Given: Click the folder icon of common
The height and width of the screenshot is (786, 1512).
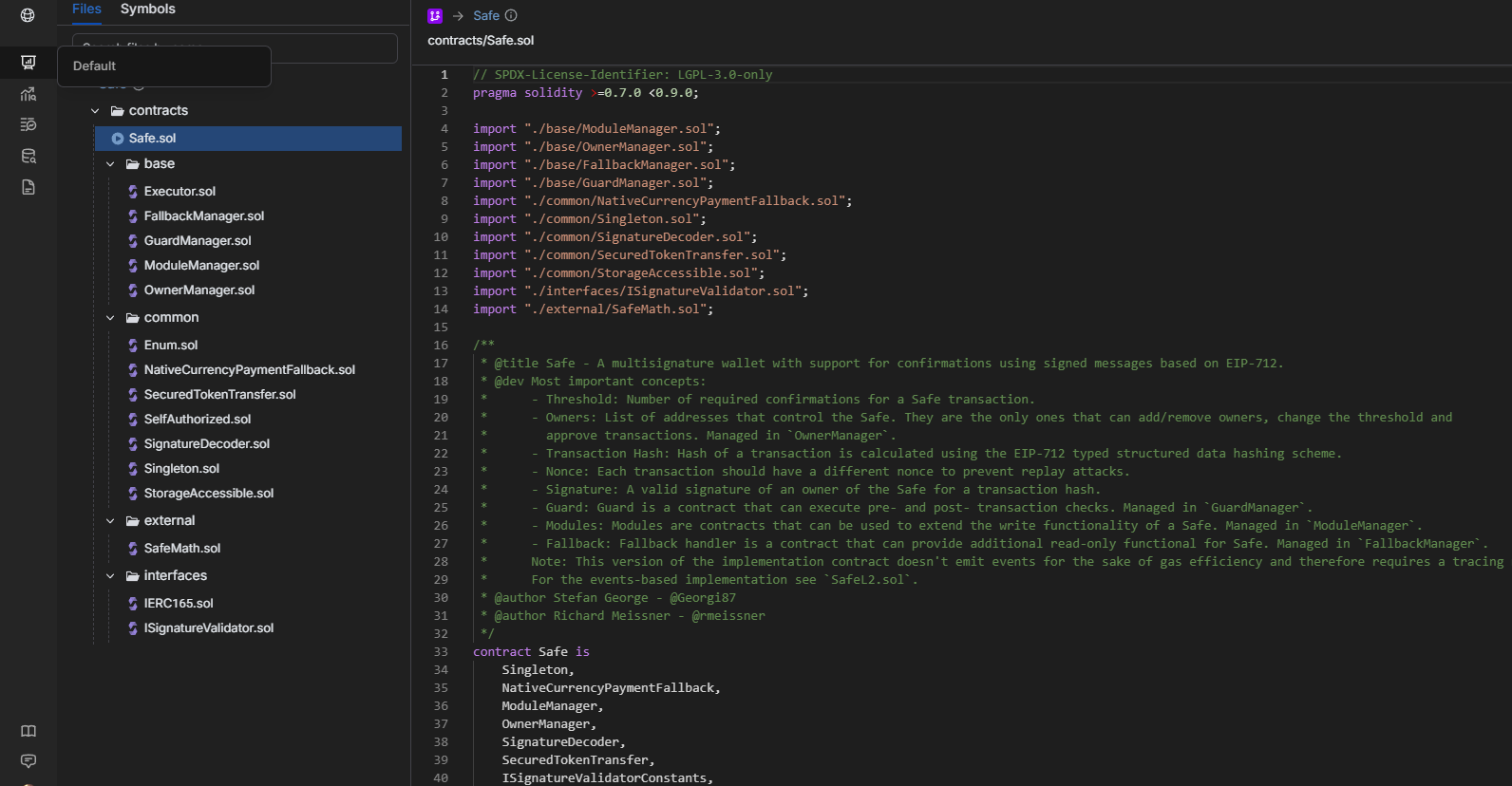Looking at the screenshot, I should click(133, 318).
